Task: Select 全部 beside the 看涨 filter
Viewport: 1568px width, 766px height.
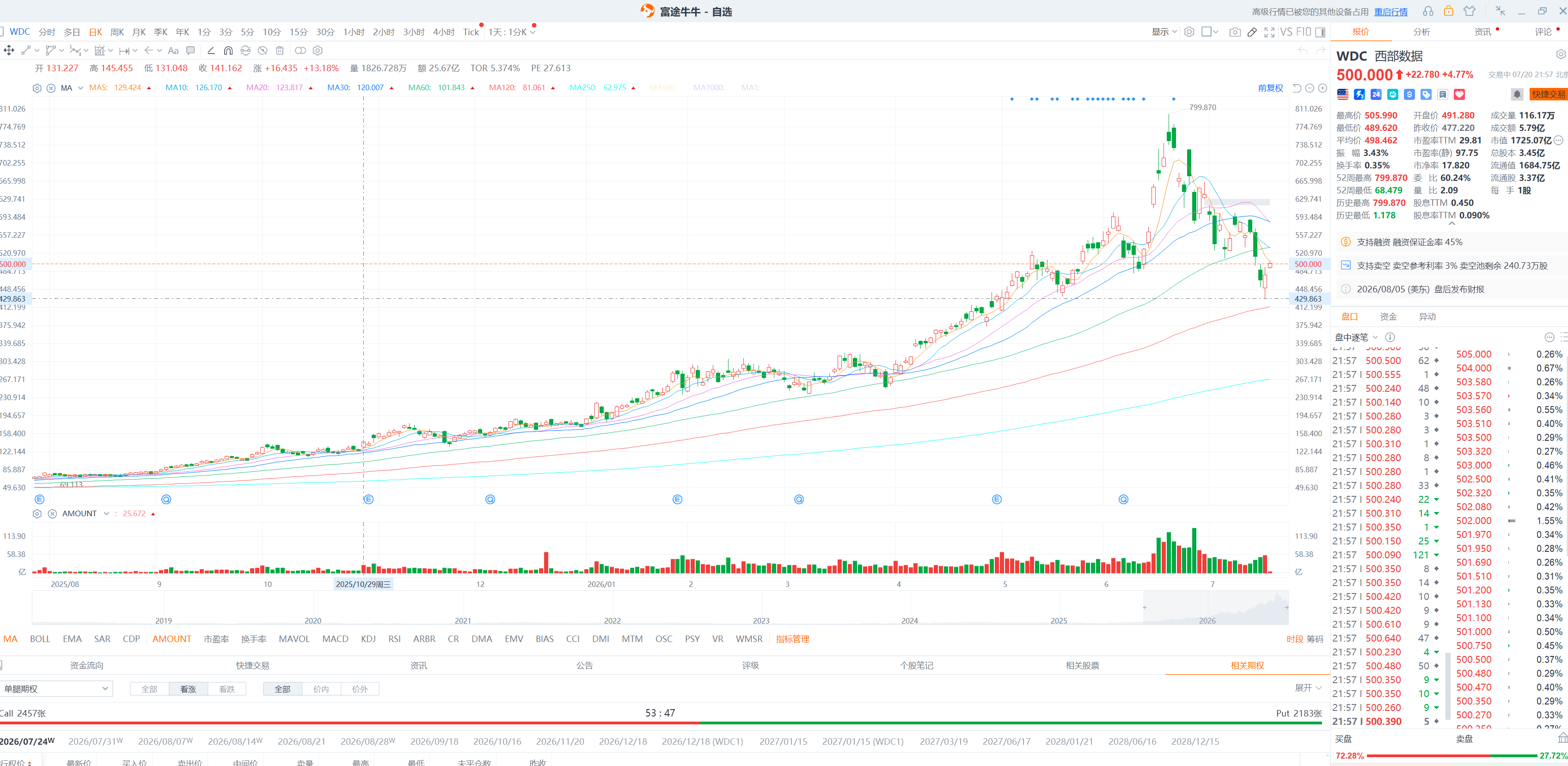Action: (x=149, y=689)
